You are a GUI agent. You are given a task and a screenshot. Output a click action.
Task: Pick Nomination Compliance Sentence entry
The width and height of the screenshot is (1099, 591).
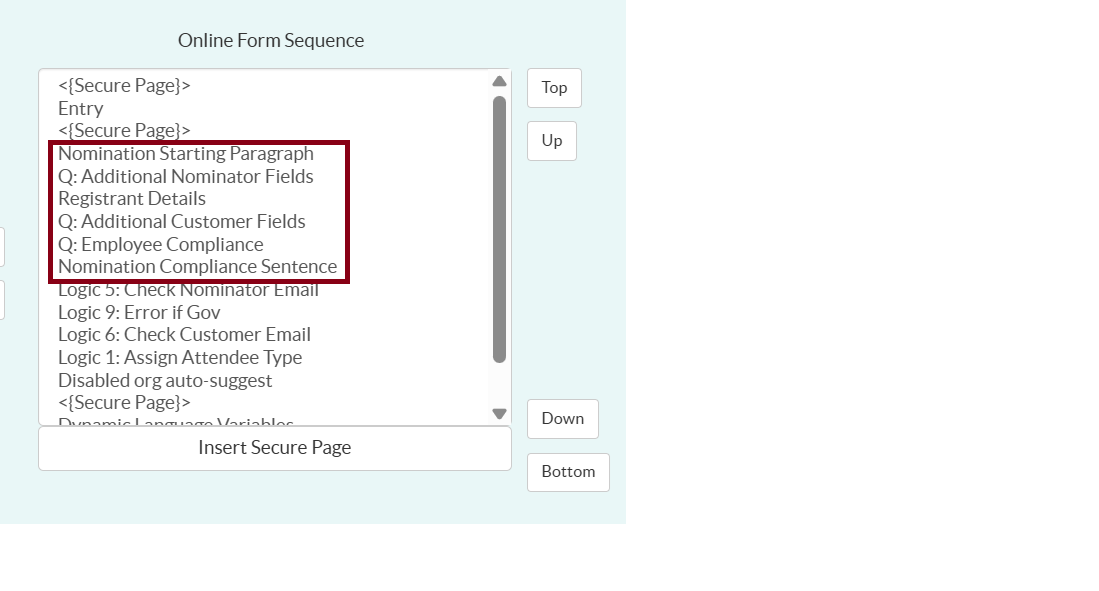197,267
